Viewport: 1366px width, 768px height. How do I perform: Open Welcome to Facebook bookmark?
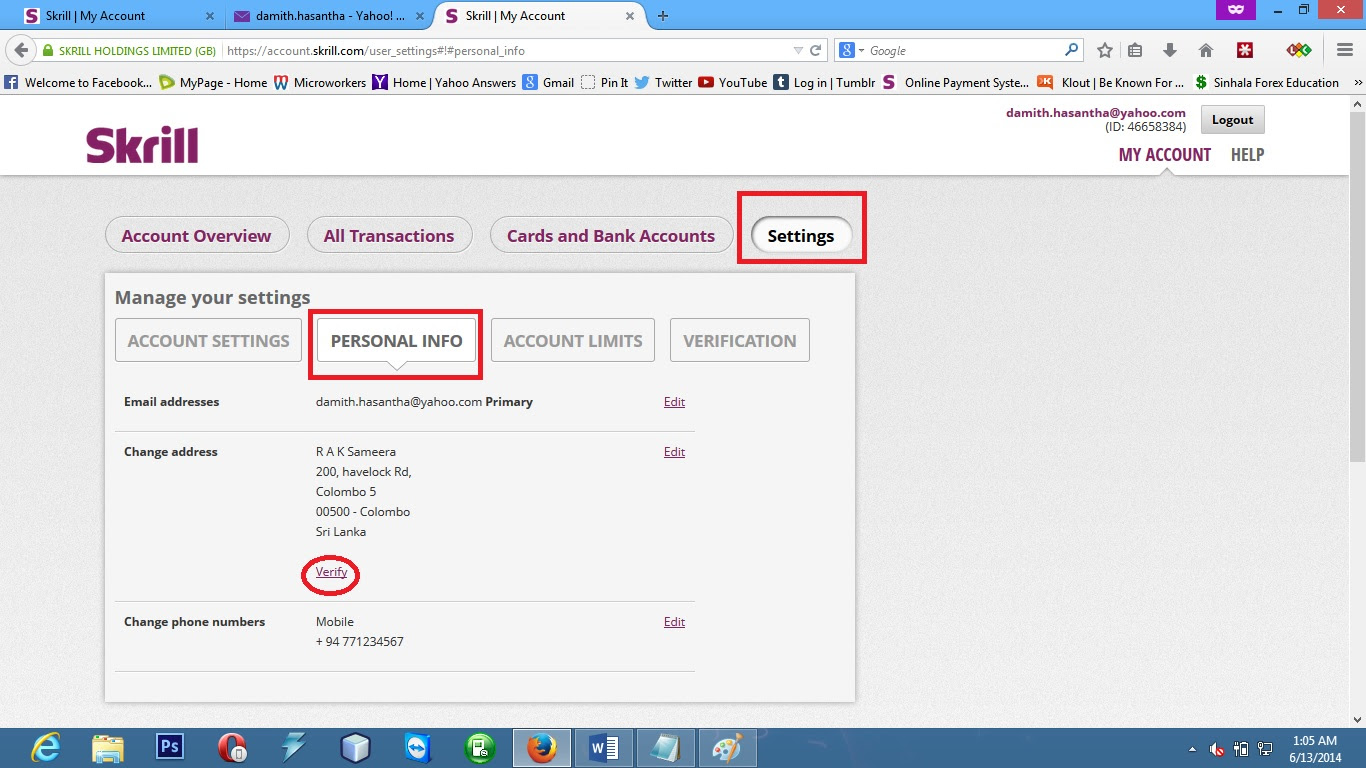pos(79,82)
